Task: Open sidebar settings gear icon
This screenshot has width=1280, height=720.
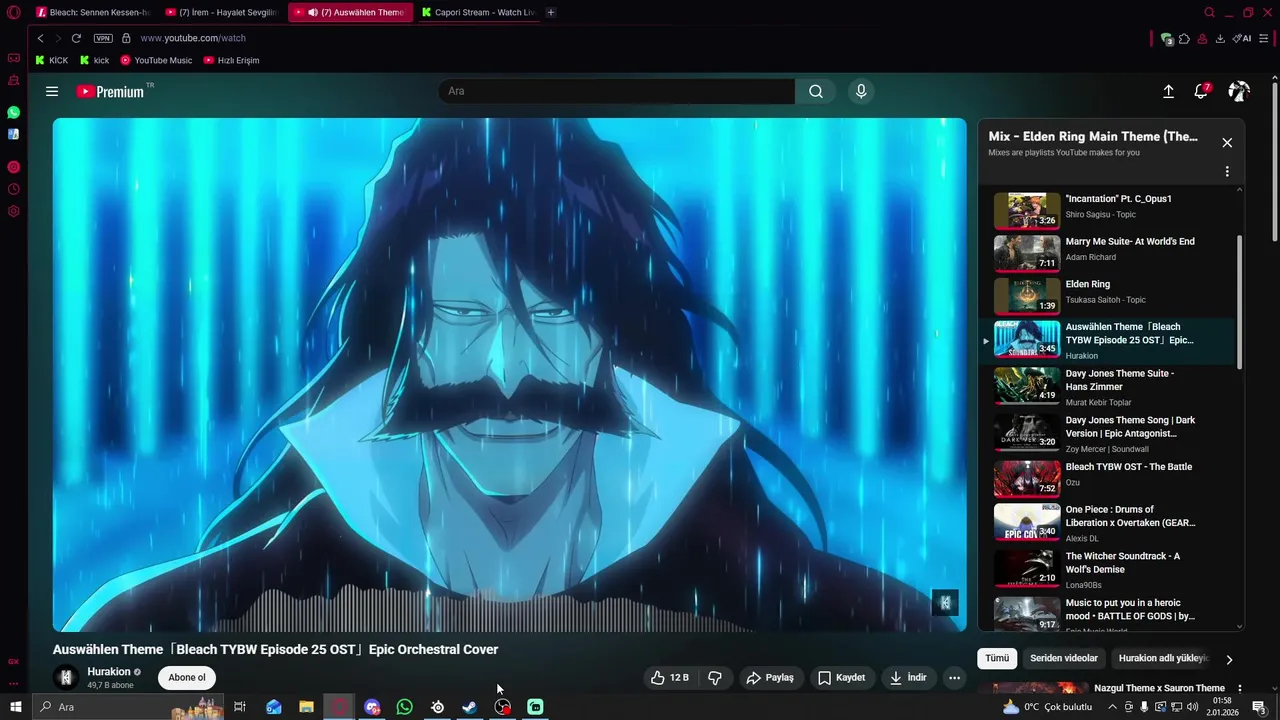Action: tap(13, 211)
